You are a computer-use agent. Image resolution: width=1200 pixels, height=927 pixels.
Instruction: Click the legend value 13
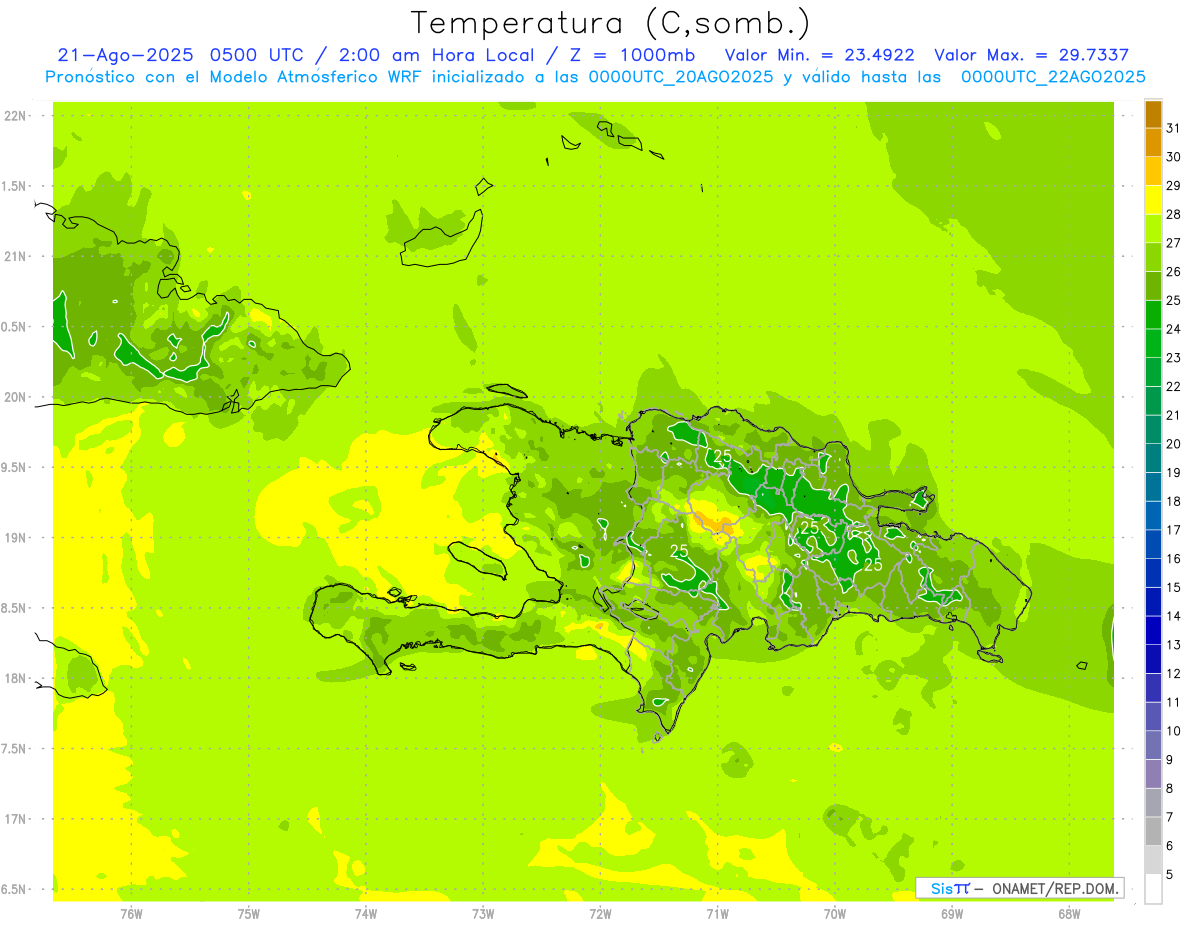click(x=1174, y=645)
